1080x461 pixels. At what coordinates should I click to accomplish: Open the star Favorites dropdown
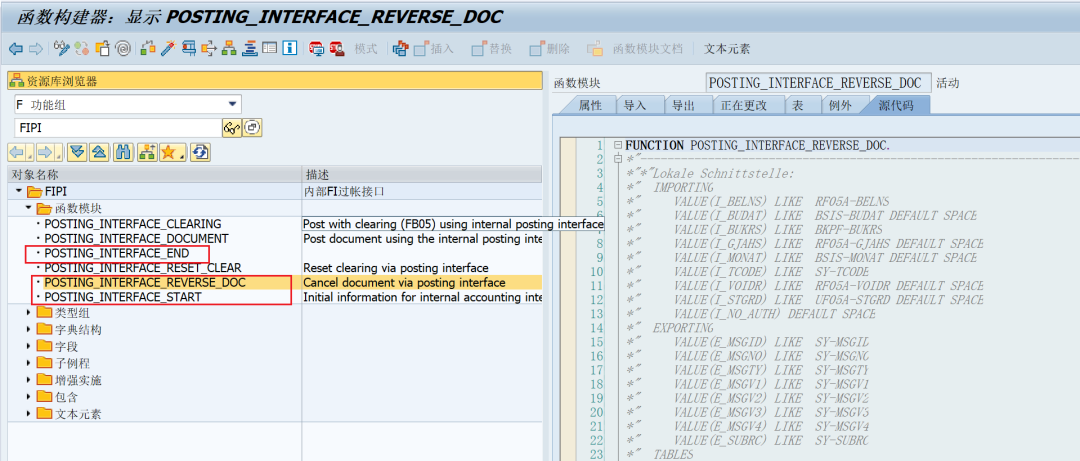click(172, 152)
